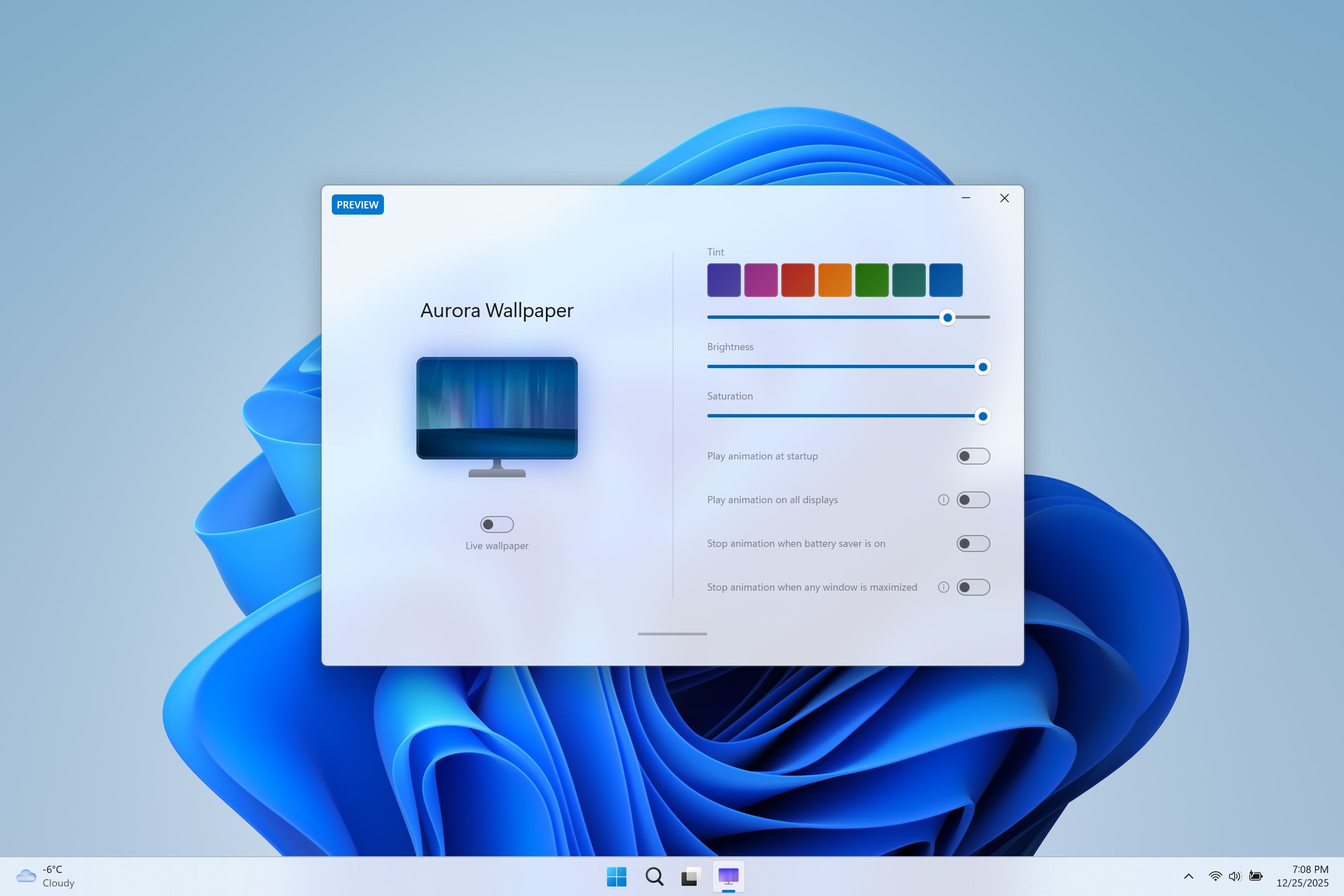Click the battery tray icon
The width and height of the screenshot is (1344, 896).
click(x=1255, y=876)
